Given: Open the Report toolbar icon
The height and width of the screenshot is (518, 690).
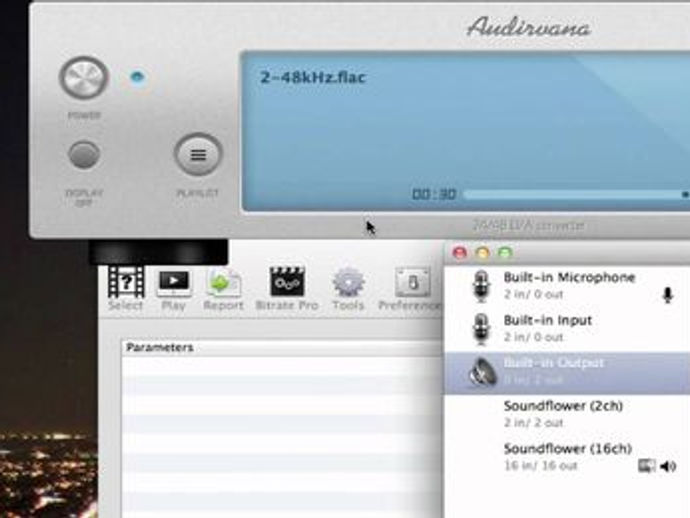Looking at the screenshot, I should [x=224, y=283].
